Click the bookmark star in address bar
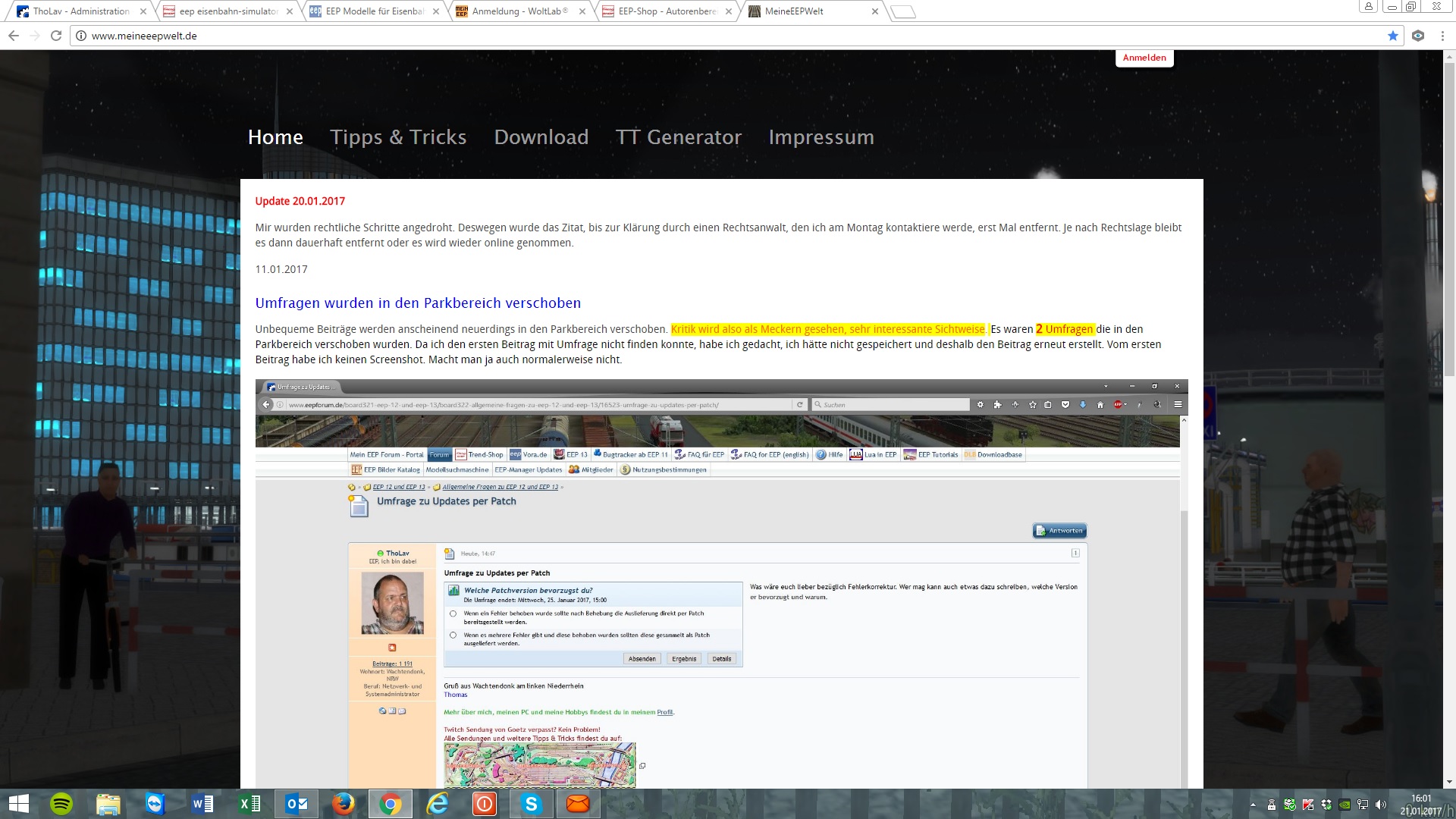Screen dimensions: 1456x819 click(1392, 36)
